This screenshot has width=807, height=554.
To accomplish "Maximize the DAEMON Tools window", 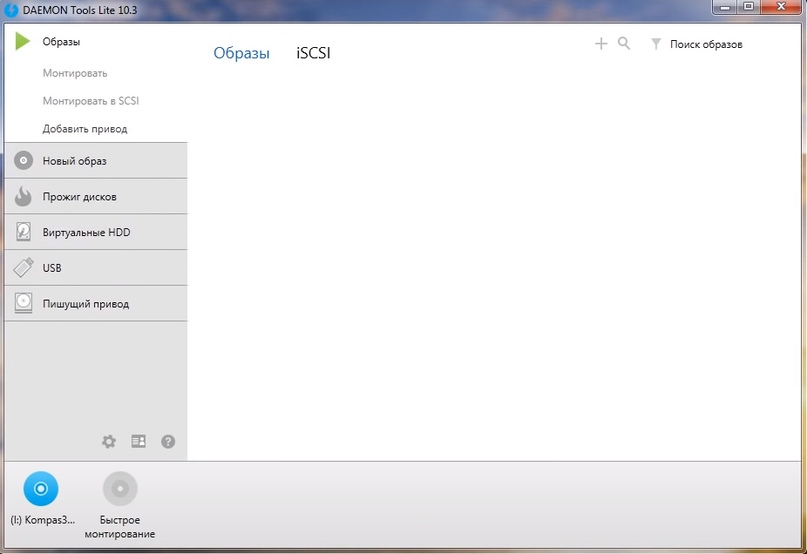I will pos(749,7).
